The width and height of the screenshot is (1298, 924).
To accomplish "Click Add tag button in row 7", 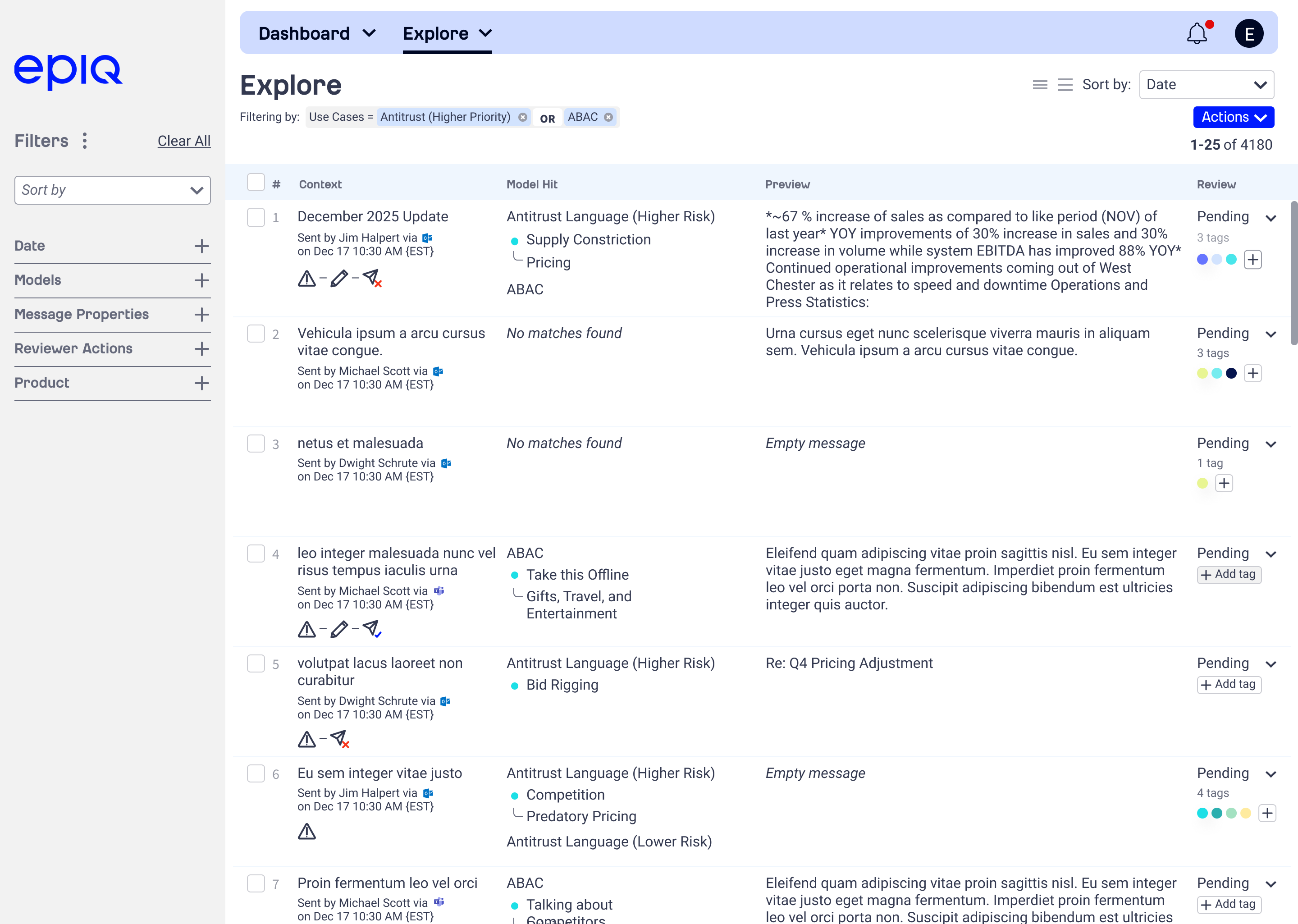I will 1229,905.
